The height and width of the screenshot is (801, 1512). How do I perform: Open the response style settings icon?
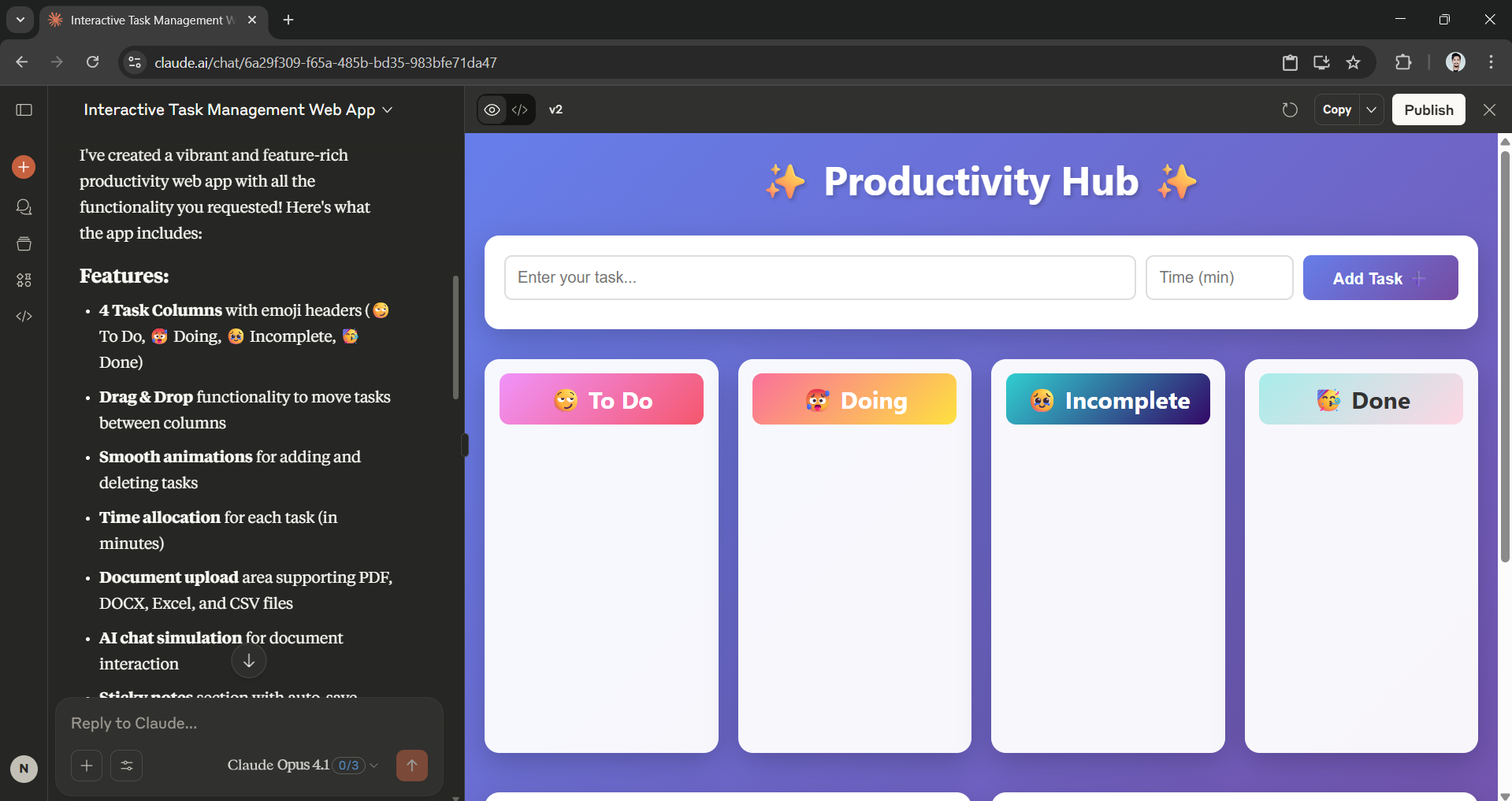(126, 765)
